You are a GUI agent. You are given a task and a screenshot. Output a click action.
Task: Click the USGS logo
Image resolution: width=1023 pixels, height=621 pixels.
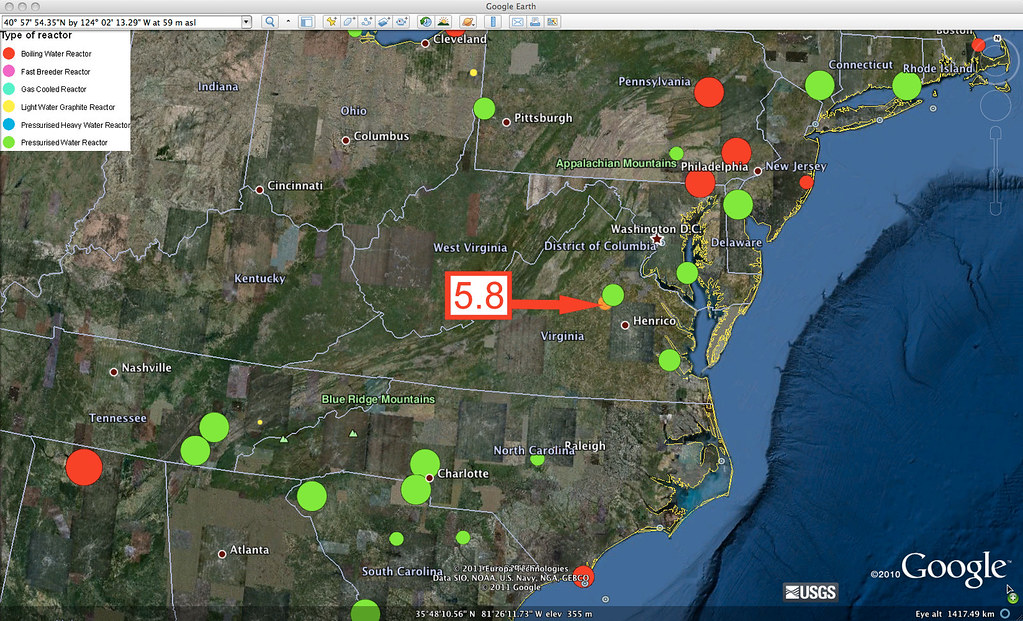(x=812, y=591)
